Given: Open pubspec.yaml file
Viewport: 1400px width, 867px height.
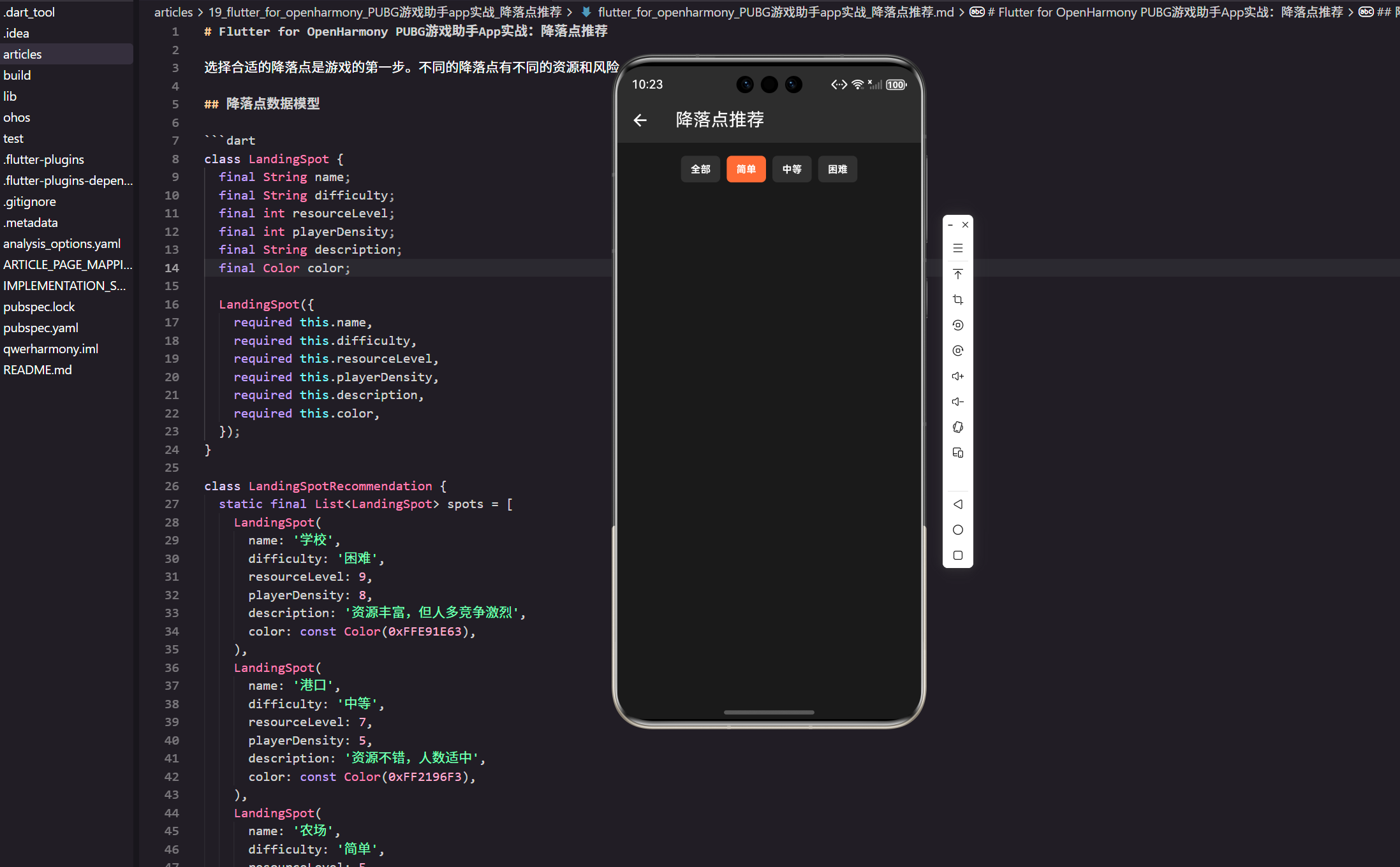Looking at the screenshot, I should click(41, 328).
